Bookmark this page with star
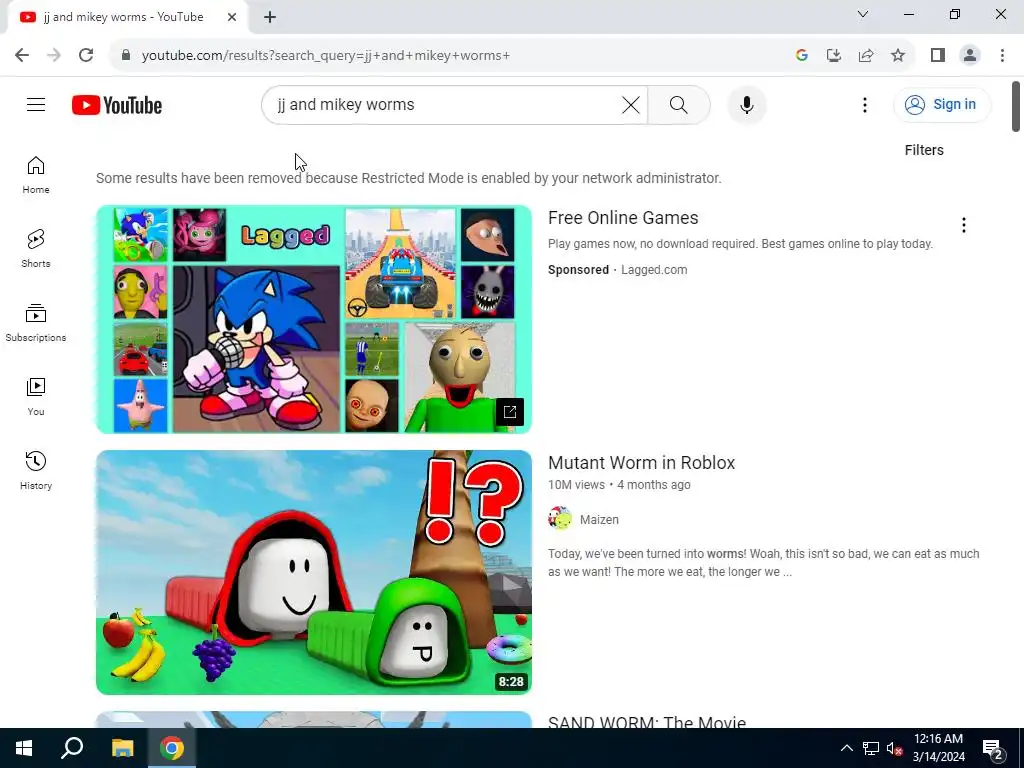Screen dimensions: 1024x768 click(898, 55)
